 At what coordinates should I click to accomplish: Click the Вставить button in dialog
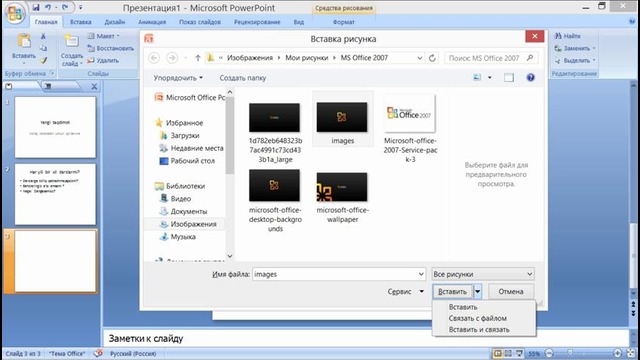pyautogui.click(x=452, y=291)
